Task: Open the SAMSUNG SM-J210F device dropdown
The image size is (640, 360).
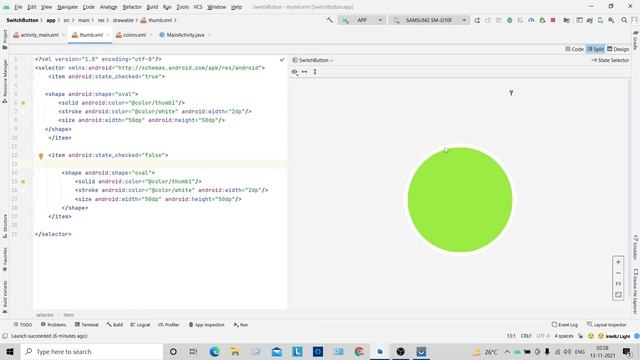Action: [430, 20]
